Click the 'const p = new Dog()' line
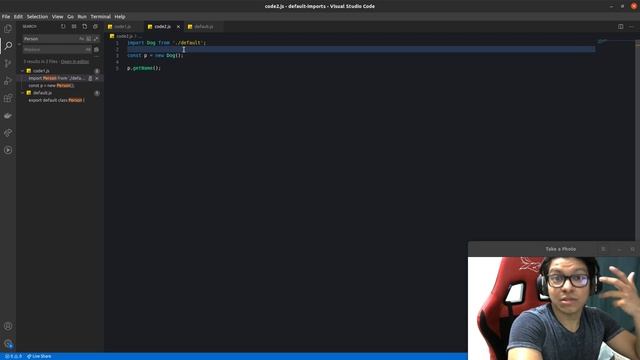This screenshot has height=360, width=640. click(155, 56)
